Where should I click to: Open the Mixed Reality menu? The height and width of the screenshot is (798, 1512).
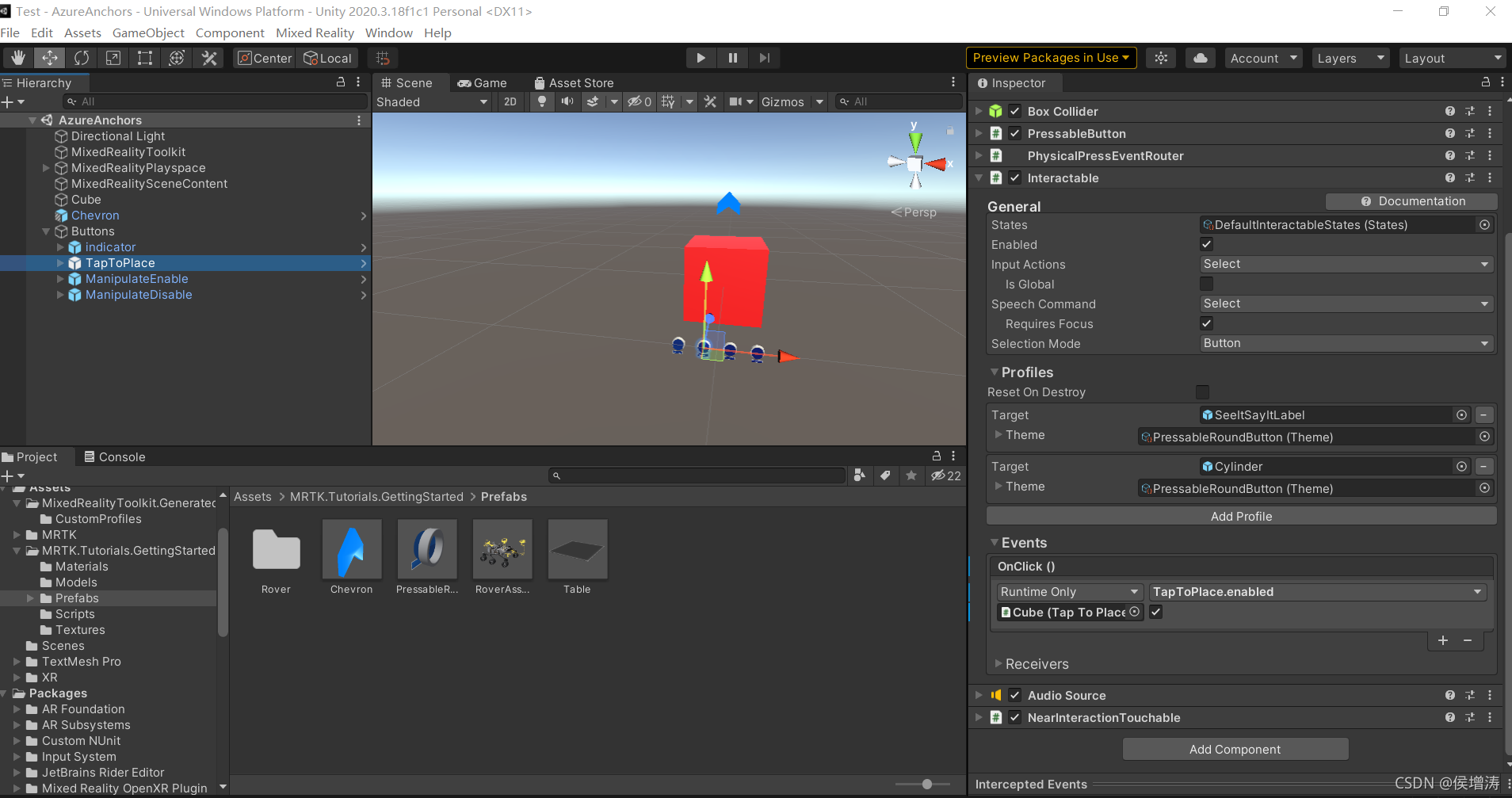pos(315,32)
